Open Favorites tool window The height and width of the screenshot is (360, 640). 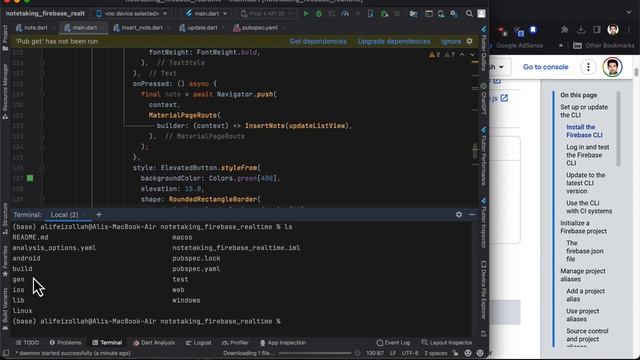[5, 261]
